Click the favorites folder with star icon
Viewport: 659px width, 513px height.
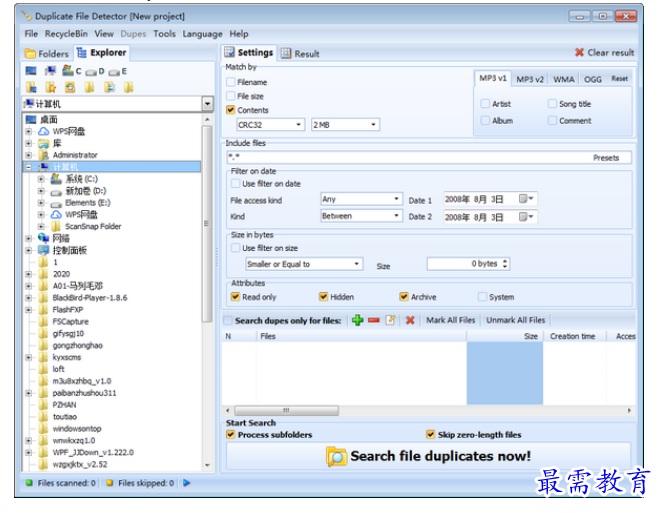[x=50, y=87]
